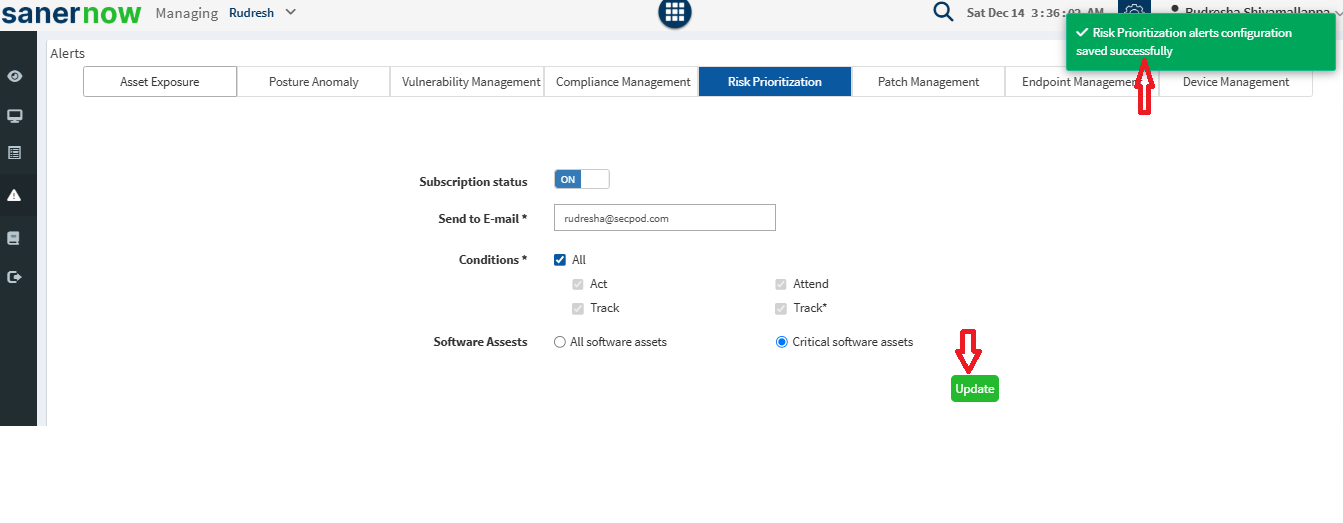Viewport: 1343px width, 523px height.
Task: Open the app launcher grid icon
Action: pyautogui.click(x=675, y=12)
